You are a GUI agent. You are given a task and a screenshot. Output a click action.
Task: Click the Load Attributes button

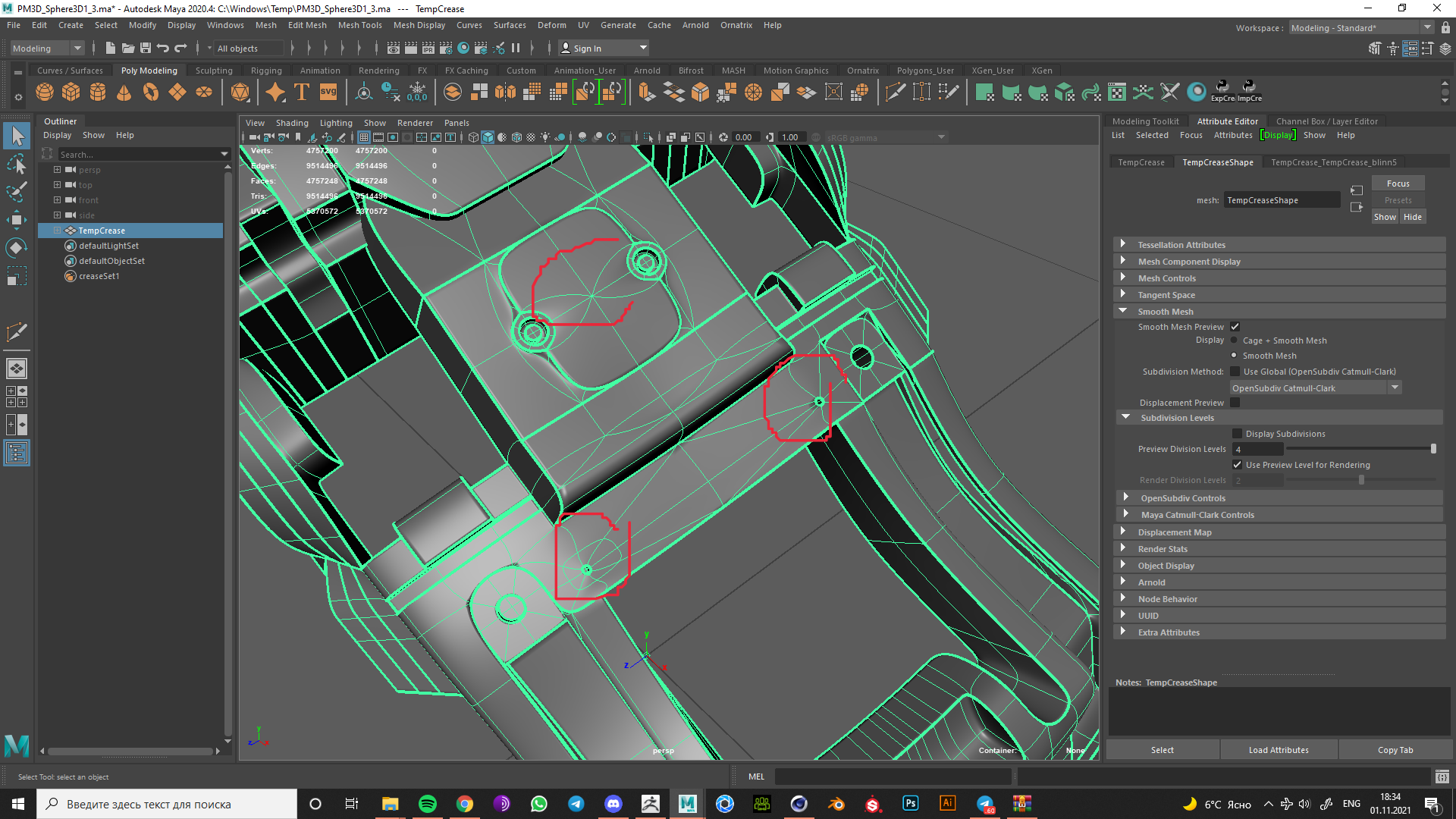[x=1279, y=750]
